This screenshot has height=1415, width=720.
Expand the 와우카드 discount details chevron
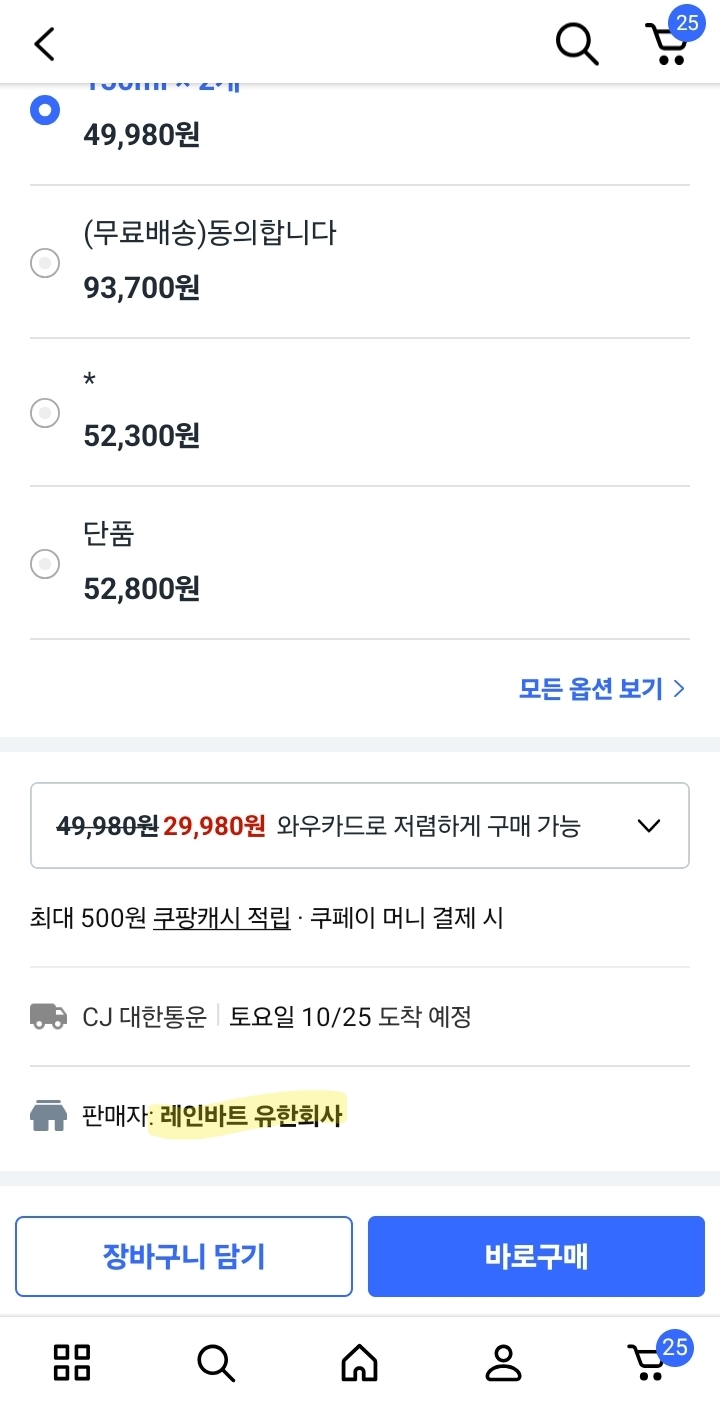click(x=648, y=825)
